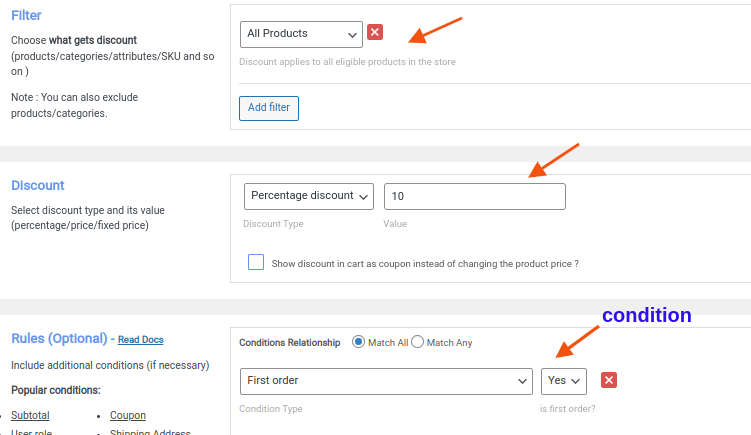Delete the First order condition row
751x435 pixels.
click(x=609, y=380)
